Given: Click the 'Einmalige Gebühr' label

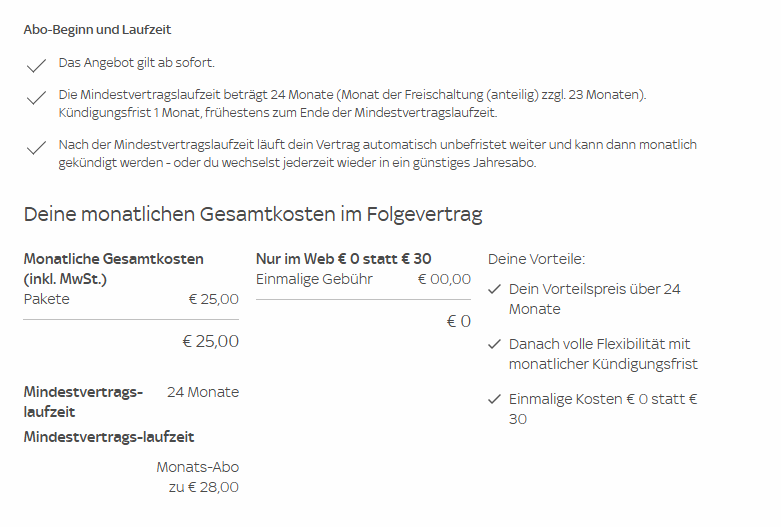Looking at the screenshot, I should pyautogui.click(x=314, y=279).
